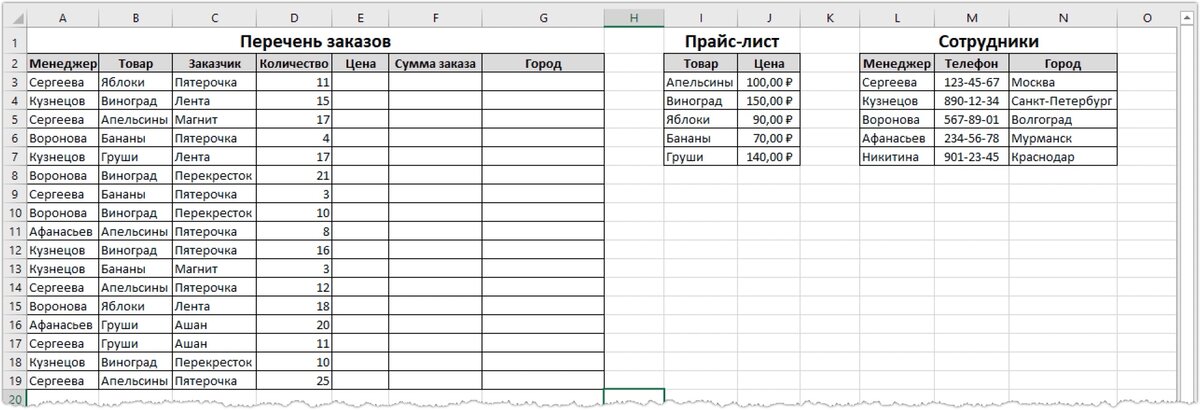Select city cell 'Краснодар'
Image resolution: width=1200 pixels, height=410 pixels.
(x=1063, y=157)
